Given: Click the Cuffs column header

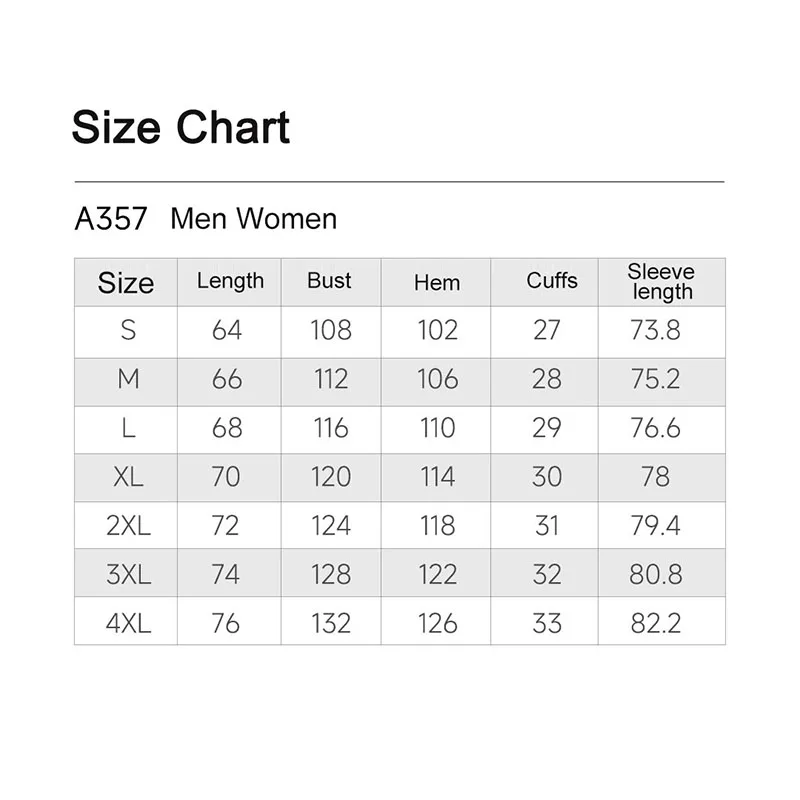Looking at the screenshot, I should [x=552, y=281].
